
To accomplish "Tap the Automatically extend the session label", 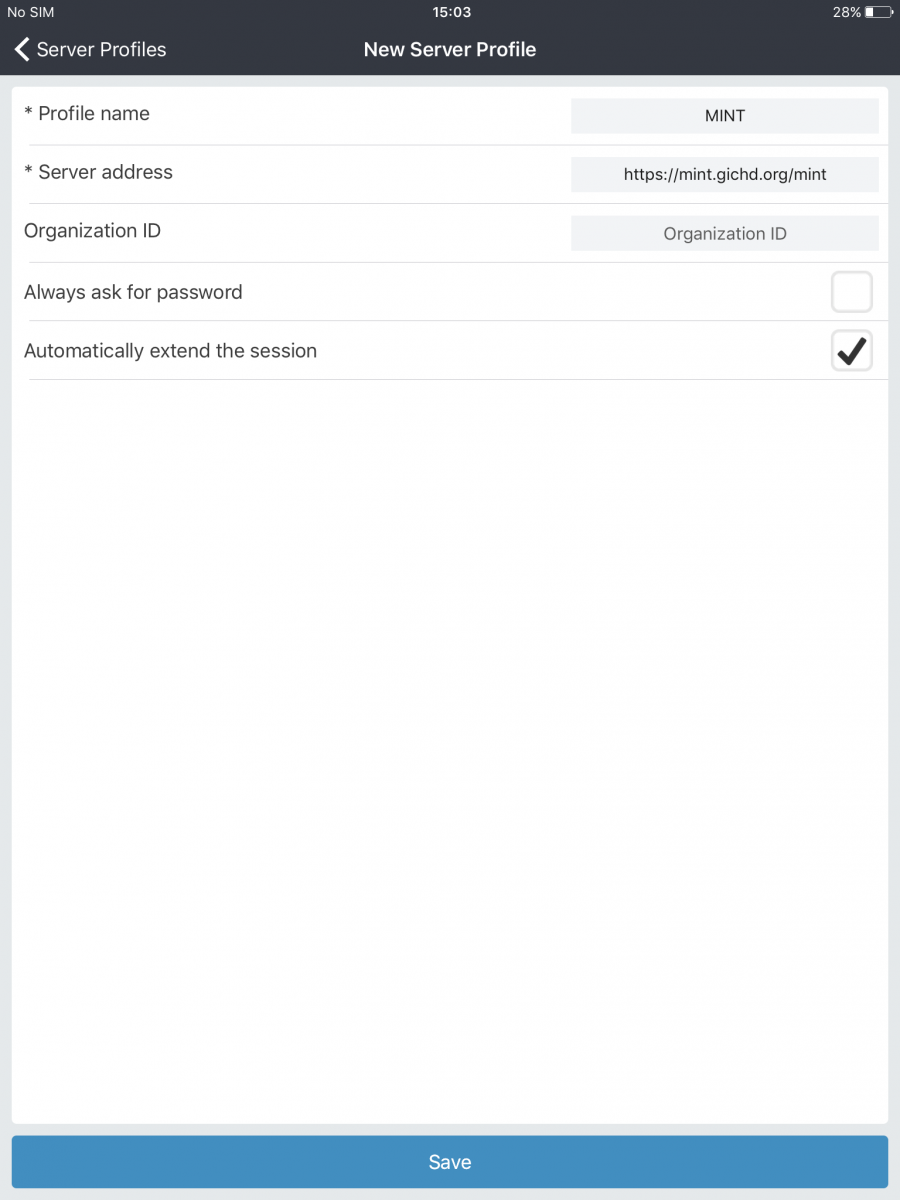I will tap(170, 351).
